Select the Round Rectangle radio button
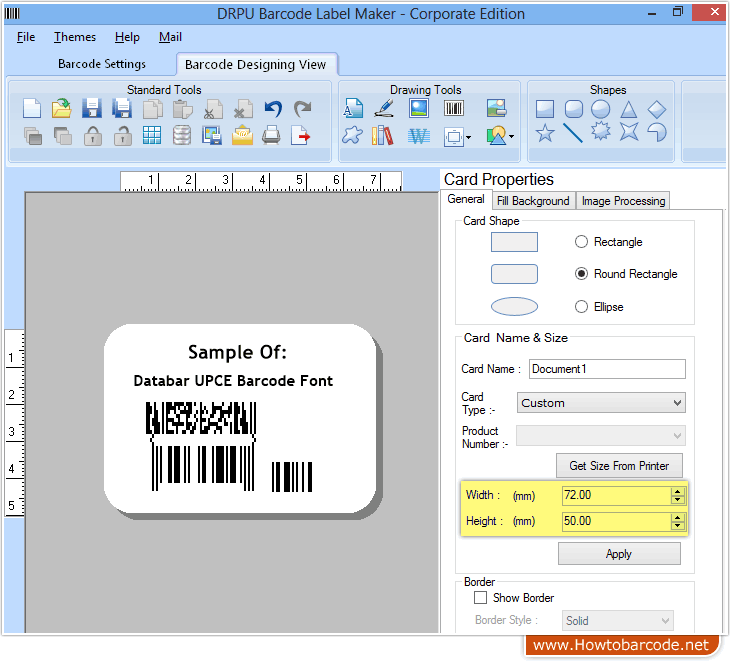 click(x=581, y=274)
